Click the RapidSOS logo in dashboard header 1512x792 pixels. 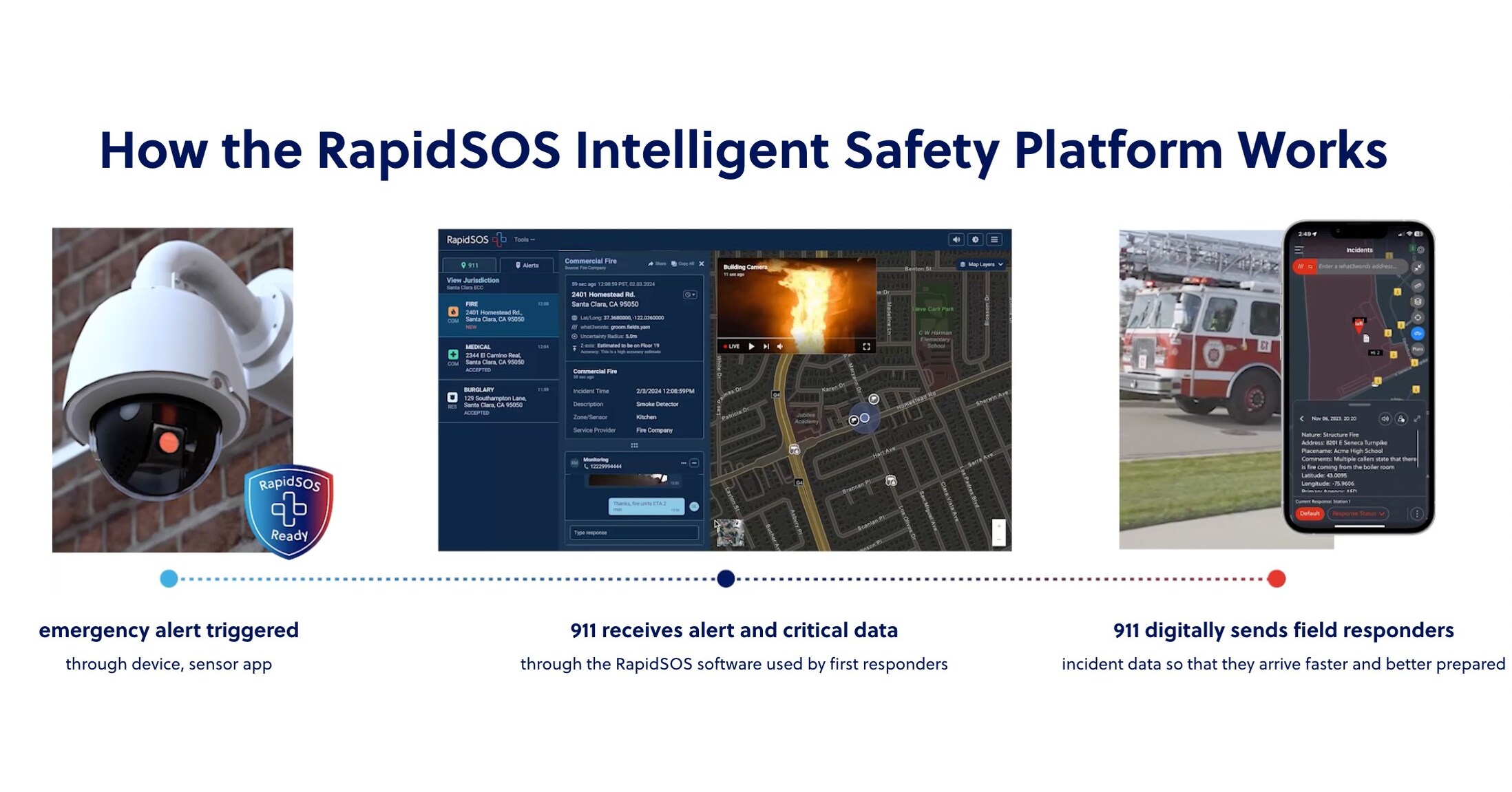click(476, 239)
